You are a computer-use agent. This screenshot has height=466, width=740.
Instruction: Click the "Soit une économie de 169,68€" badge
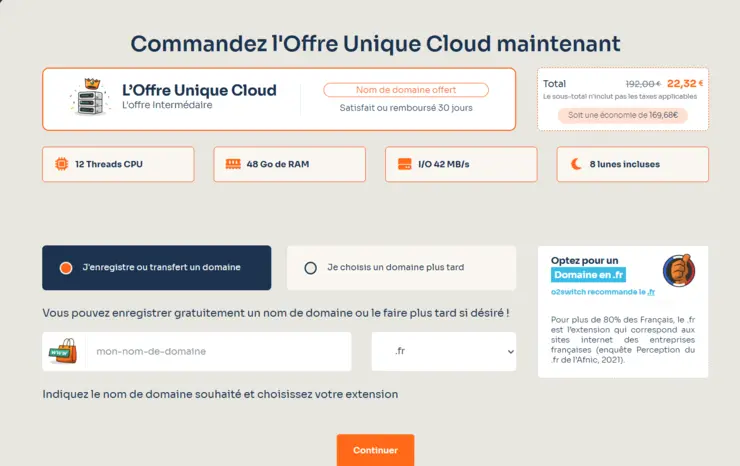[x=622, y=115]
